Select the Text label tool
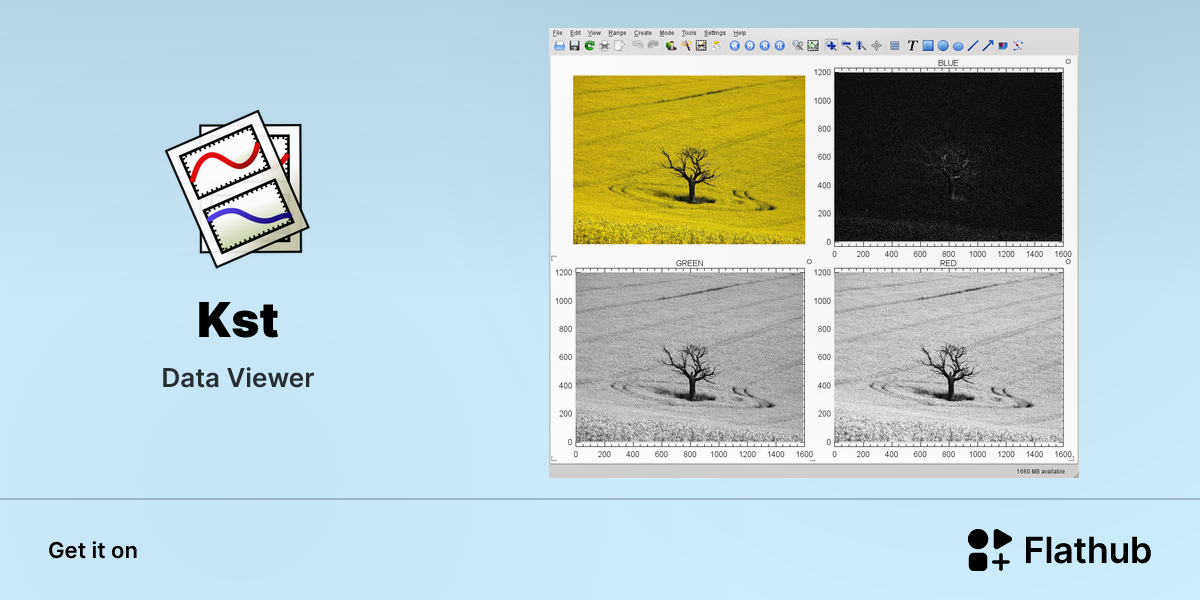 coord(912,46)
